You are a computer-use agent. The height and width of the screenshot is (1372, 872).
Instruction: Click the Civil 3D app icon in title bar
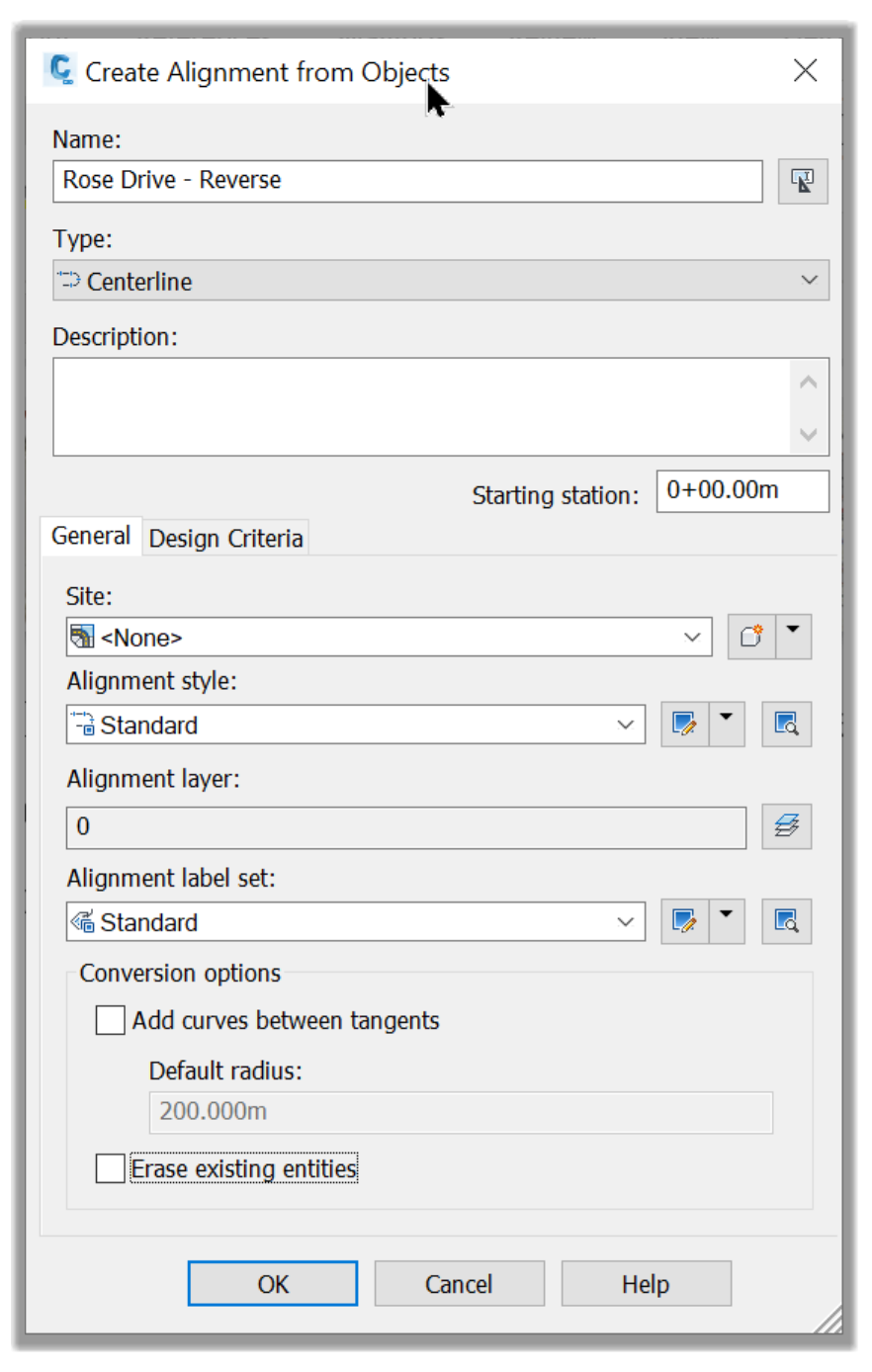pyautogui.click(x=60, y=70)
